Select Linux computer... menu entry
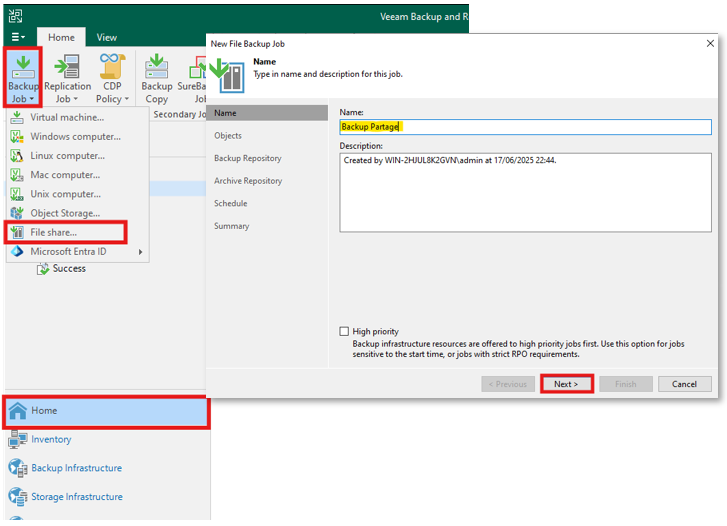The width and height of the screenshot is (727, 526). [67, 156]
